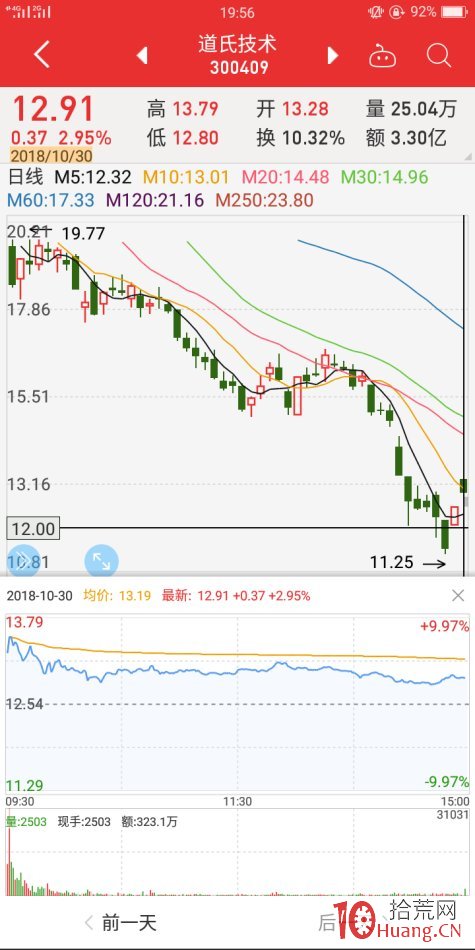
Task: Tap the 31031 volume scale label
Action: tap(453, 815)
